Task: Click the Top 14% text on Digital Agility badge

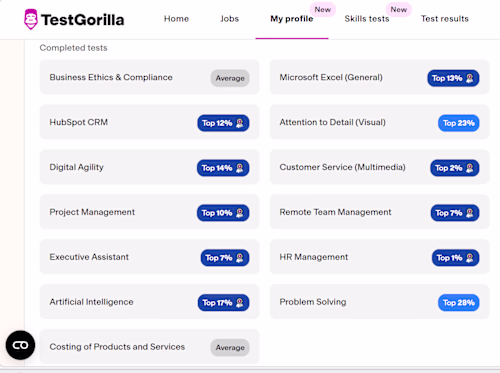Action: 217,168
